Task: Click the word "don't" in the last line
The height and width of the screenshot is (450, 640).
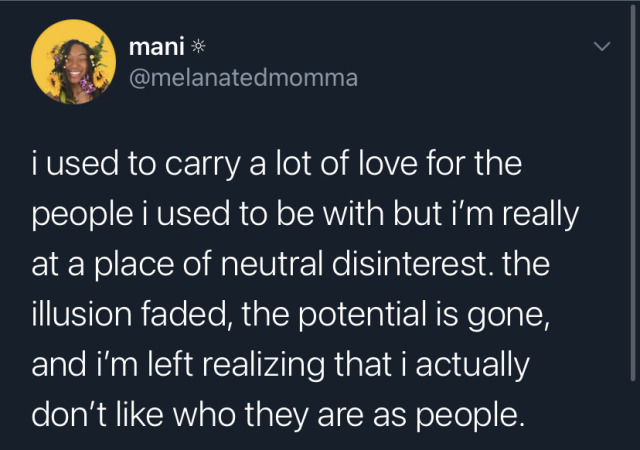Action: [70, 414]
